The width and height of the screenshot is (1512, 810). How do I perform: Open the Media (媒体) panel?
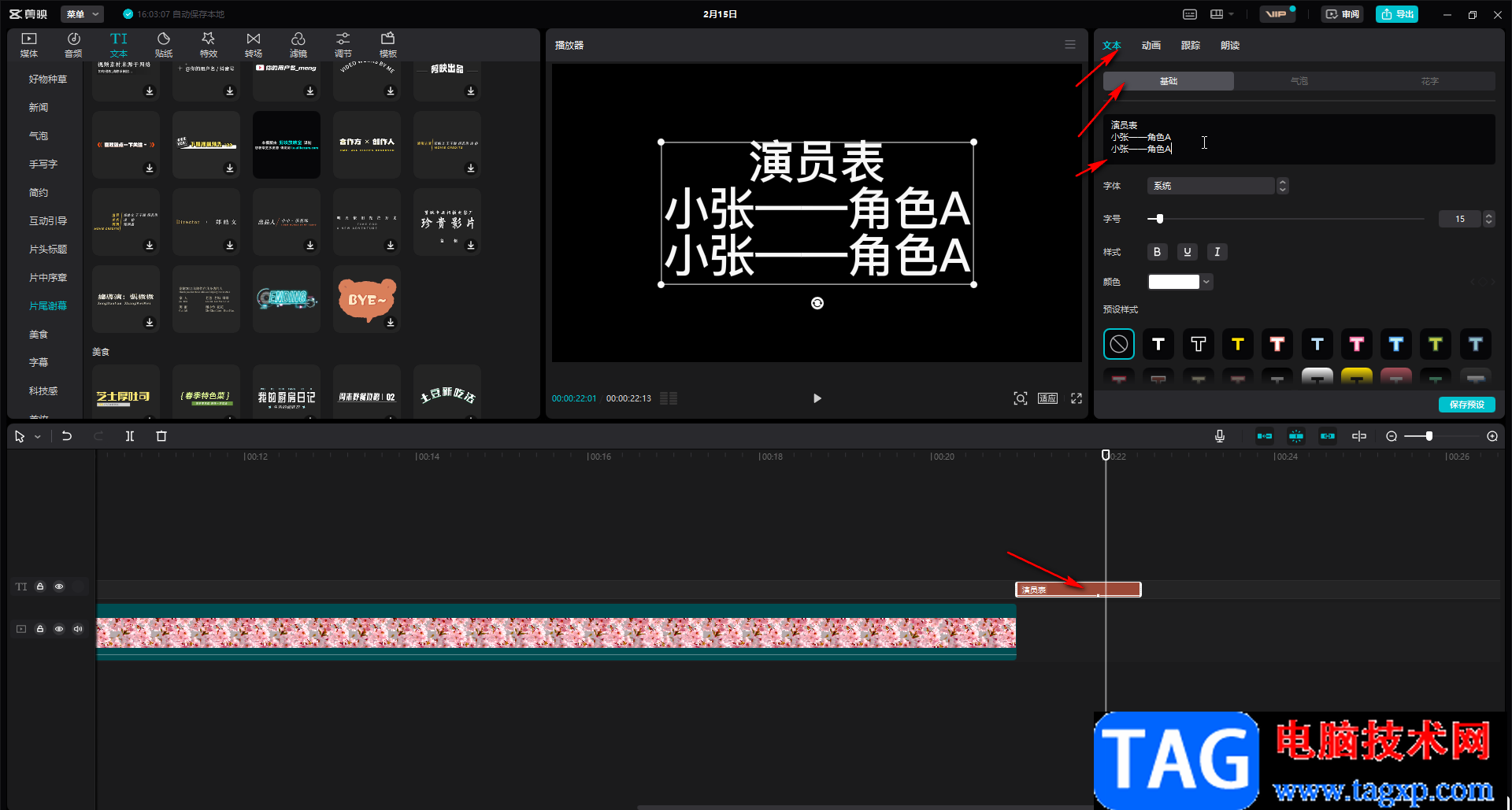pos(29,45)
